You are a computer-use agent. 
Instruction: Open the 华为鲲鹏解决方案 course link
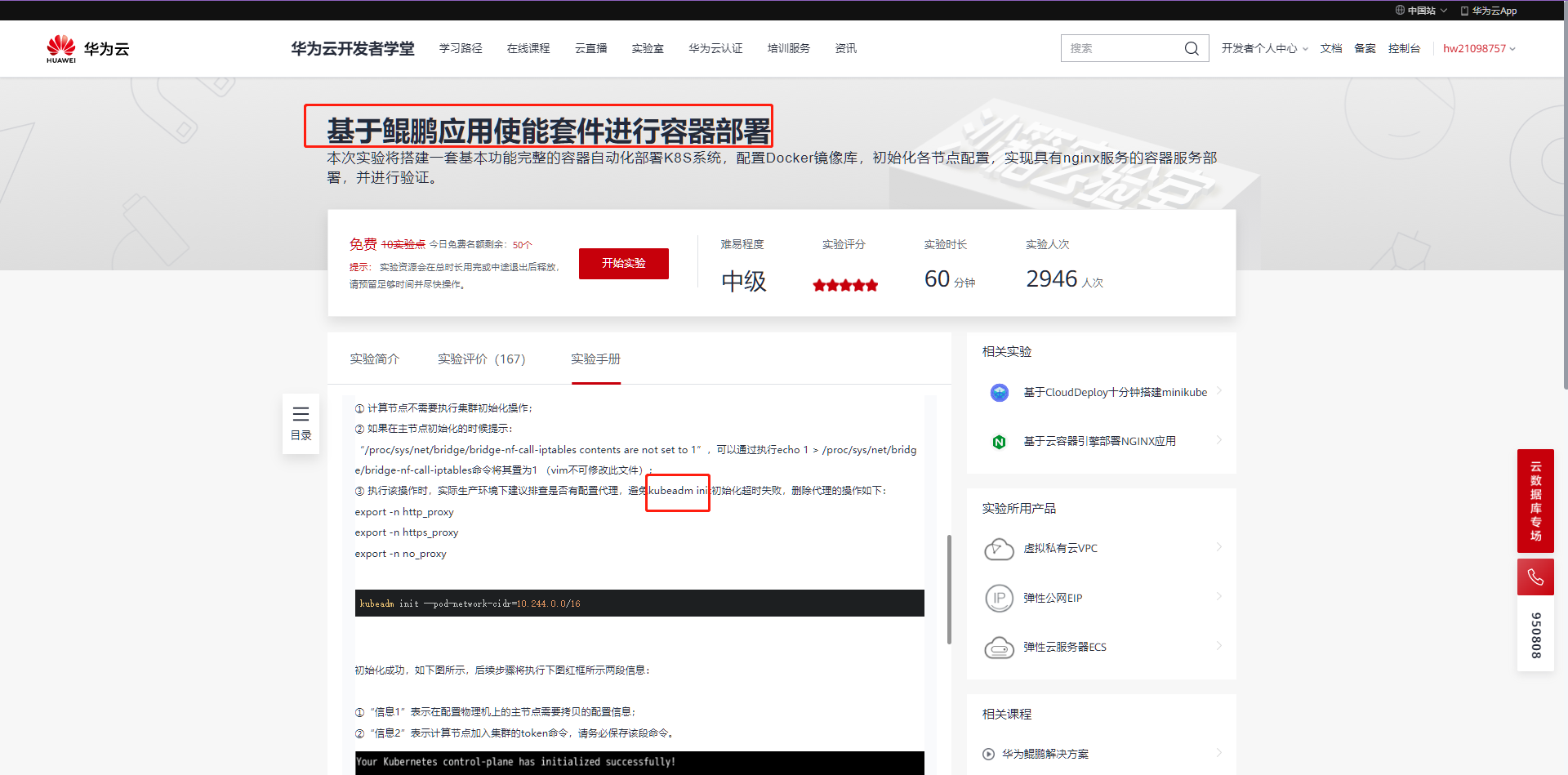click(1045, 754)
